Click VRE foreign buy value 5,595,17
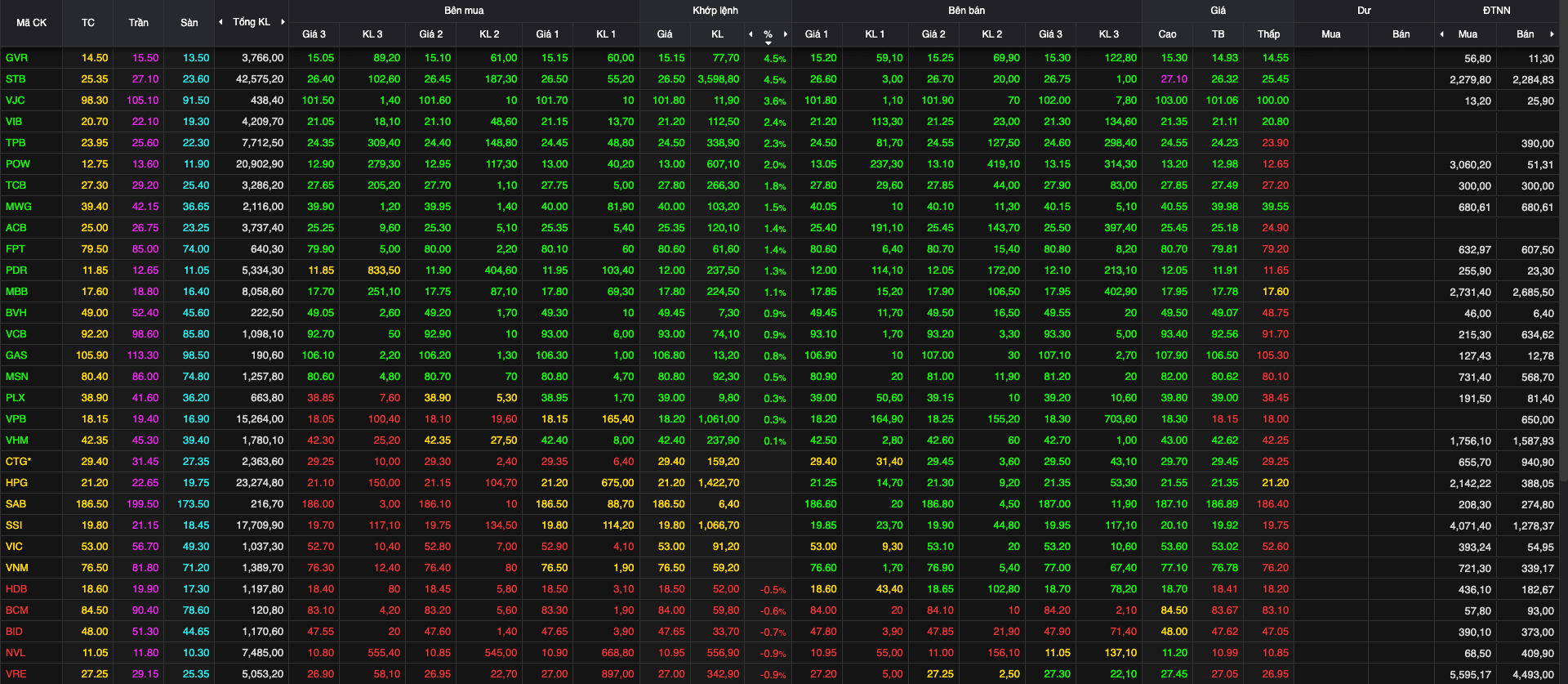 pos(1470,675)
